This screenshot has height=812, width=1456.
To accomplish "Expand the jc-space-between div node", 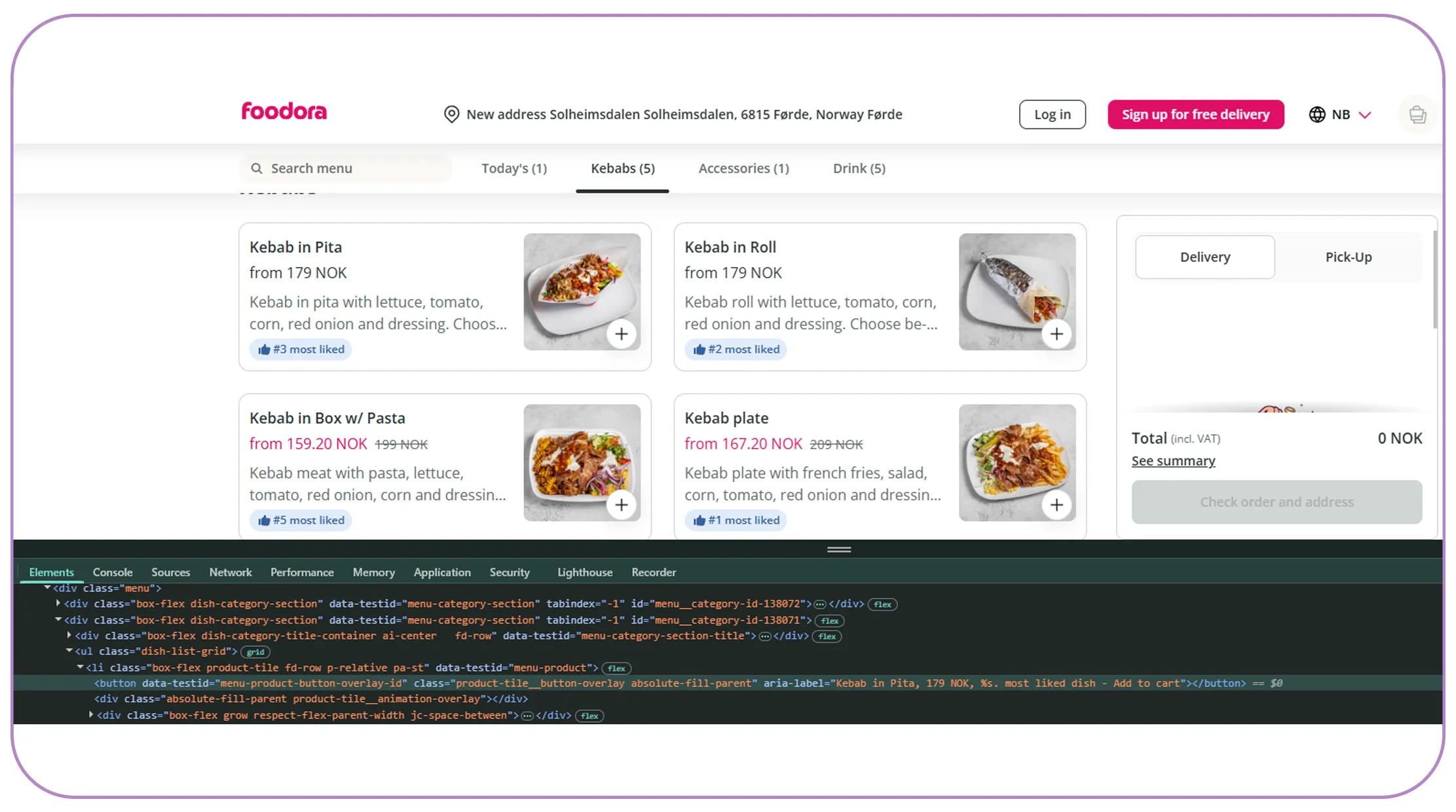I will point(91,714).
